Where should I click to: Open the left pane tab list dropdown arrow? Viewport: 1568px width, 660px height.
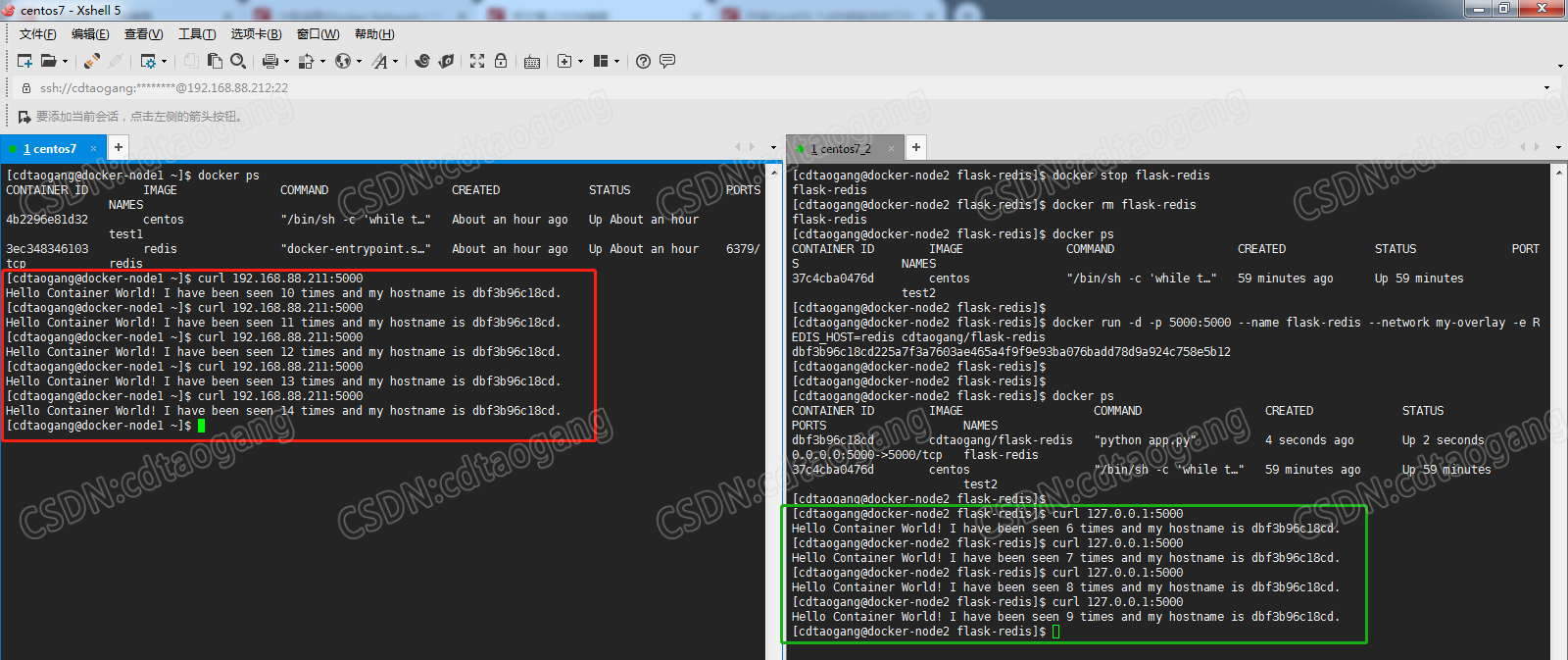point(773,148)
